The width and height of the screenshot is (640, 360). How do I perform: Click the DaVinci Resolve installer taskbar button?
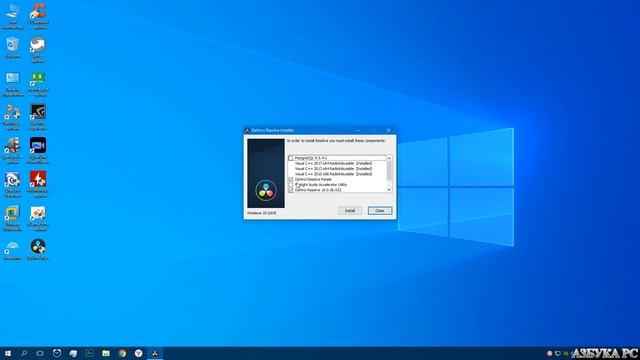point(155,353)
